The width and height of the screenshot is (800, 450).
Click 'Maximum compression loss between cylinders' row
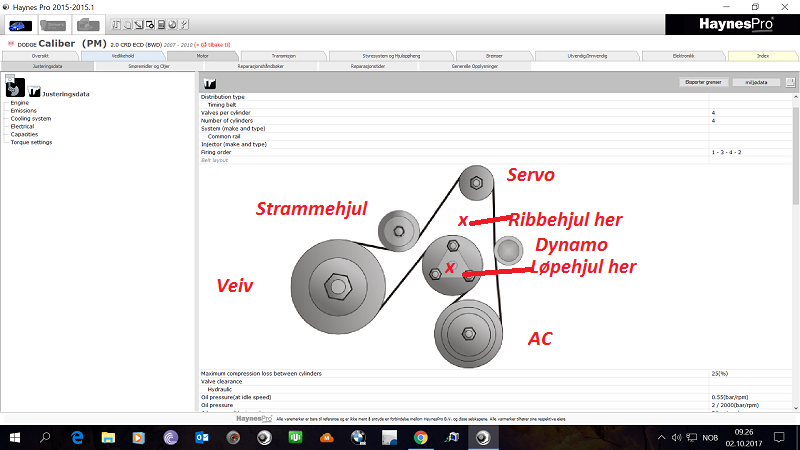495,373
